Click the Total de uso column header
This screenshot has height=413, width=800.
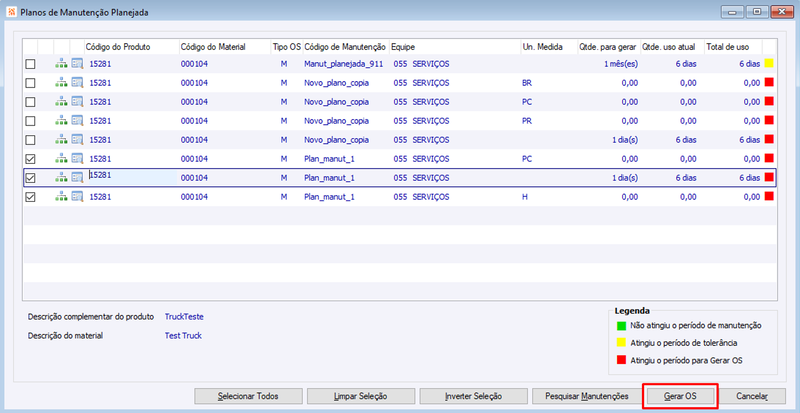[x=733, y=47]
